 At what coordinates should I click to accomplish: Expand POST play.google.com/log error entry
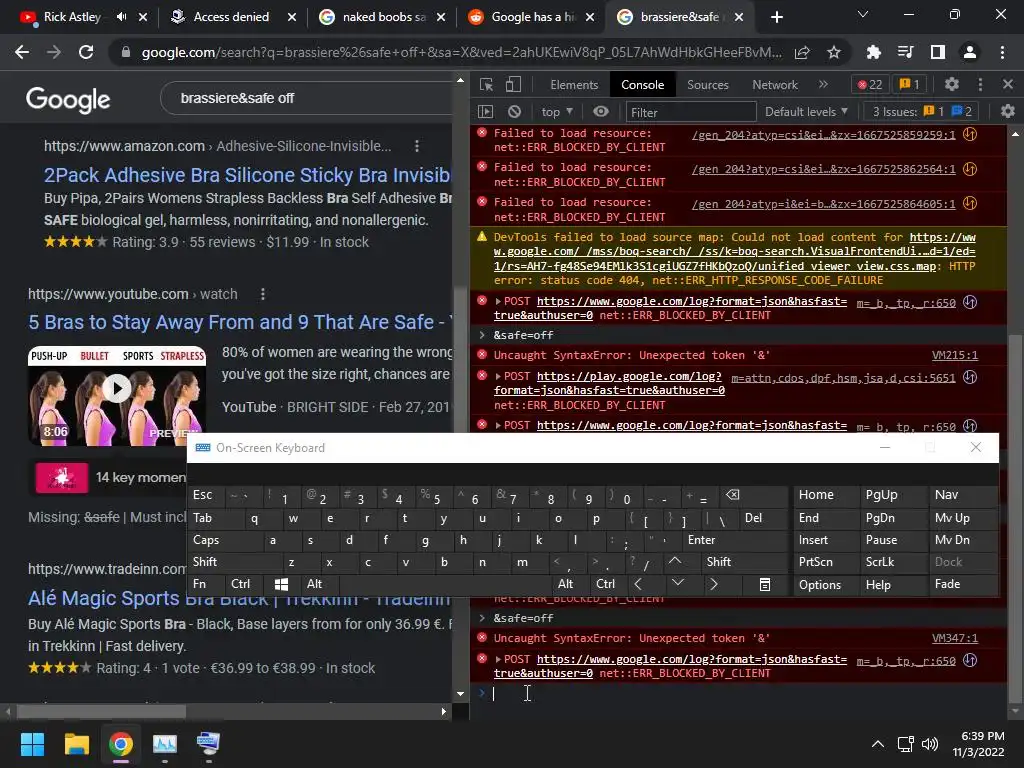pyautogui.click(x=498, y=377)
